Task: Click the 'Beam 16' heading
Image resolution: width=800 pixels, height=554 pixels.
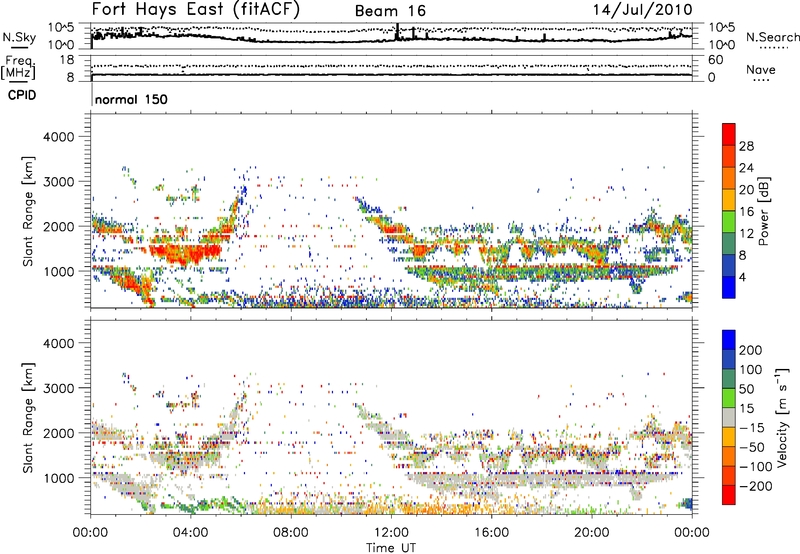Action: pyautogui.click(x=390, y=11)
